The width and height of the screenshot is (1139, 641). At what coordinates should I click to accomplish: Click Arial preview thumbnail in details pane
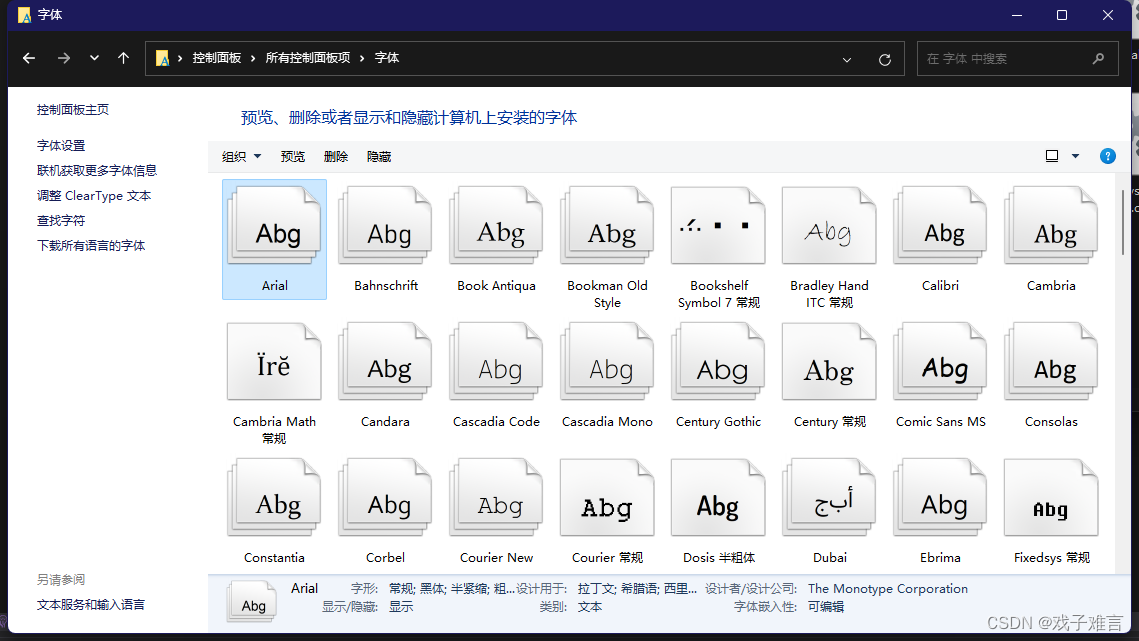point(251,601)
